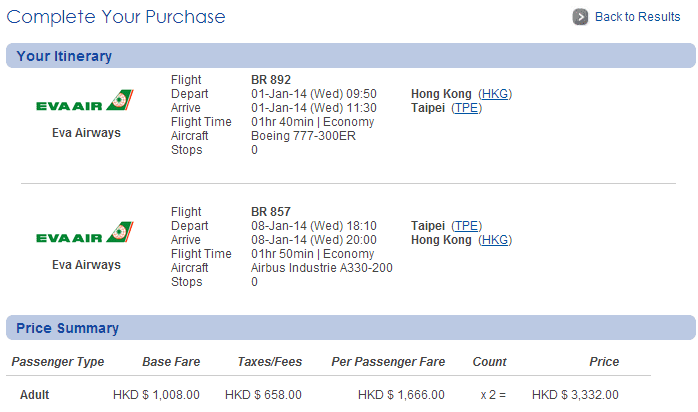The width and height of the screenshot is (698, 412).
Task: Open the TPE airport link for flight BR 857
Action: coord(466,226)
